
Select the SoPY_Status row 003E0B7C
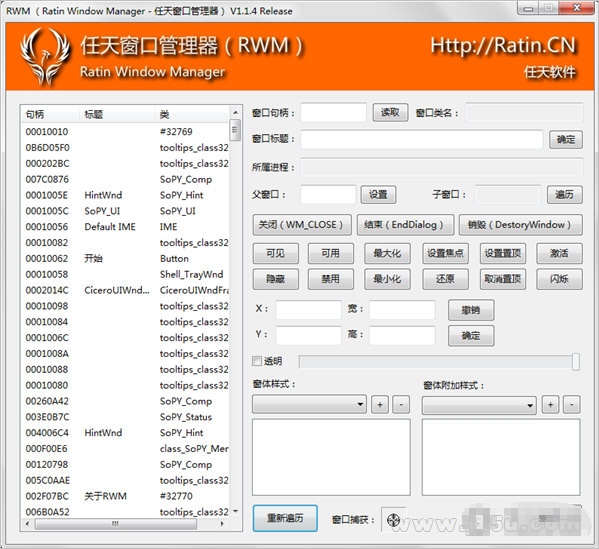point(125,417)
